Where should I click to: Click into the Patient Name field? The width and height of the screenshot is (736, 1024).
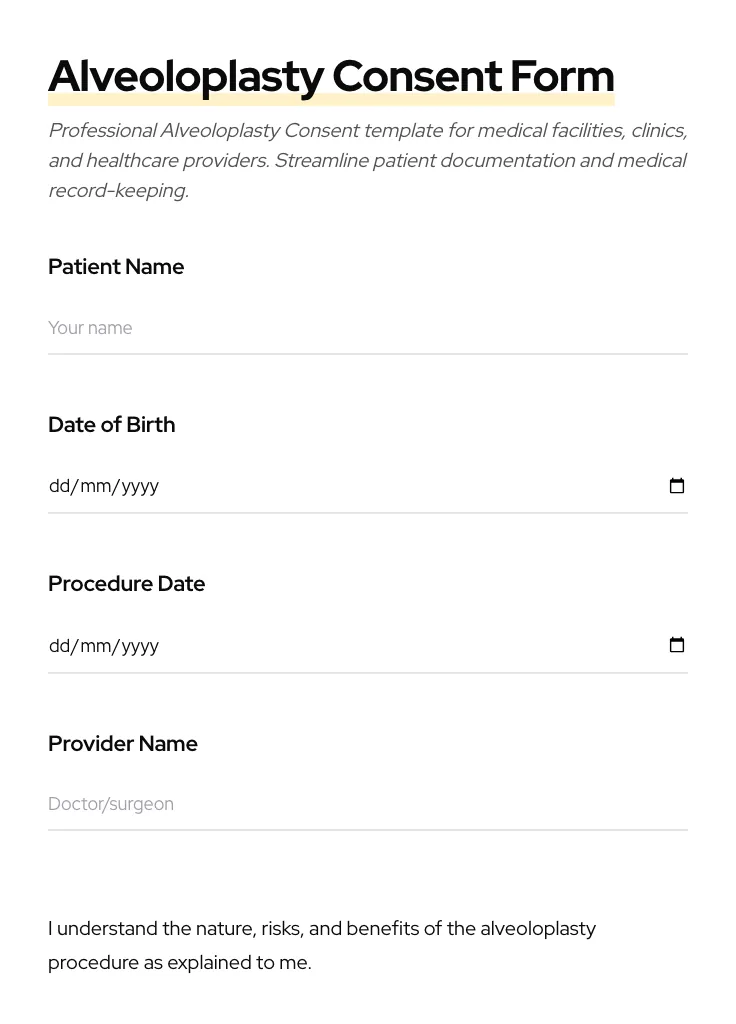pos(300,328)
